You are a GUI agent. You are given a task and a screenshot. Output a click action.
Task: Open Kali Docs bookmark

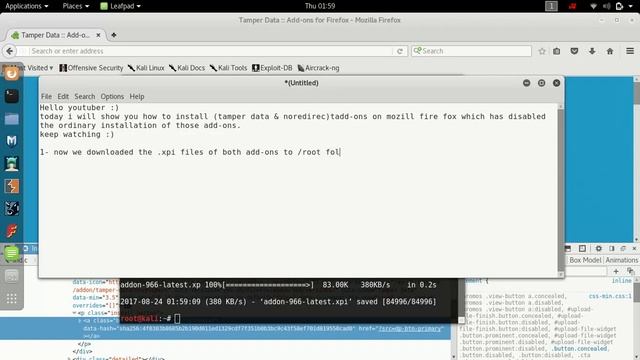(187, 68)
